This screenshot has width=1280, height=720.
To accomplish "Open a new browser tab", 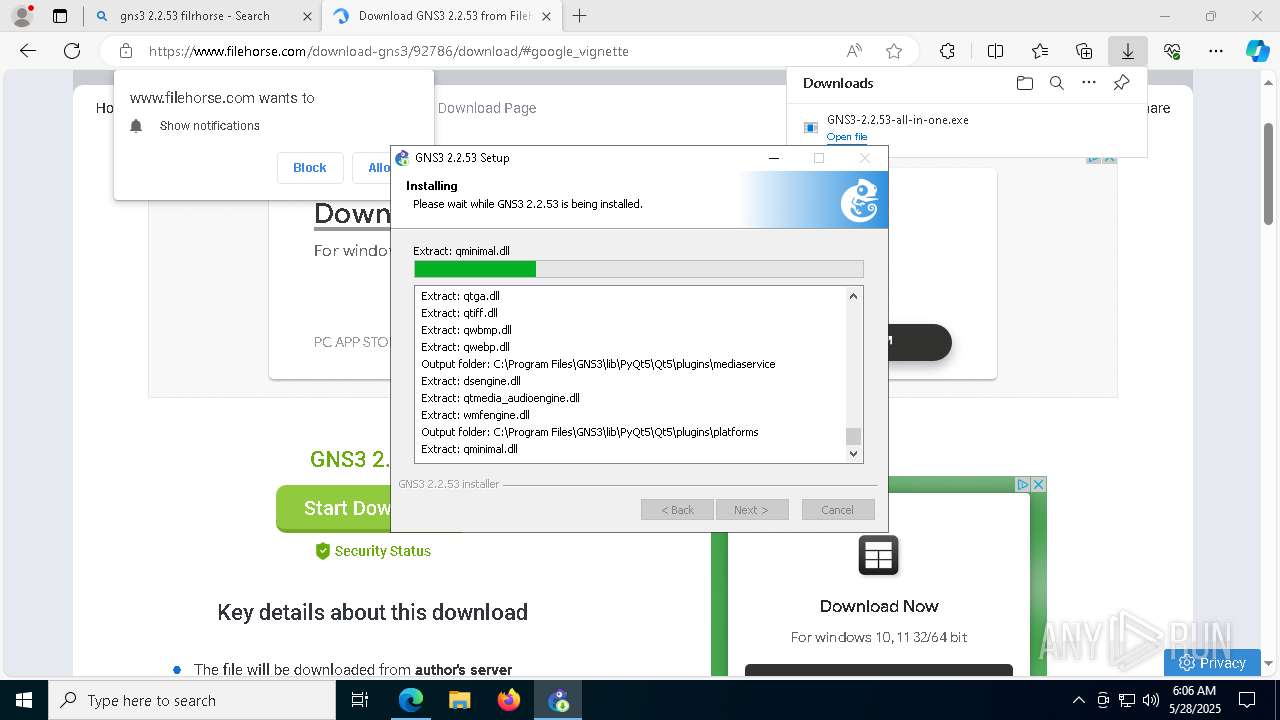I will pyautogui.click(x=579, y=16).
